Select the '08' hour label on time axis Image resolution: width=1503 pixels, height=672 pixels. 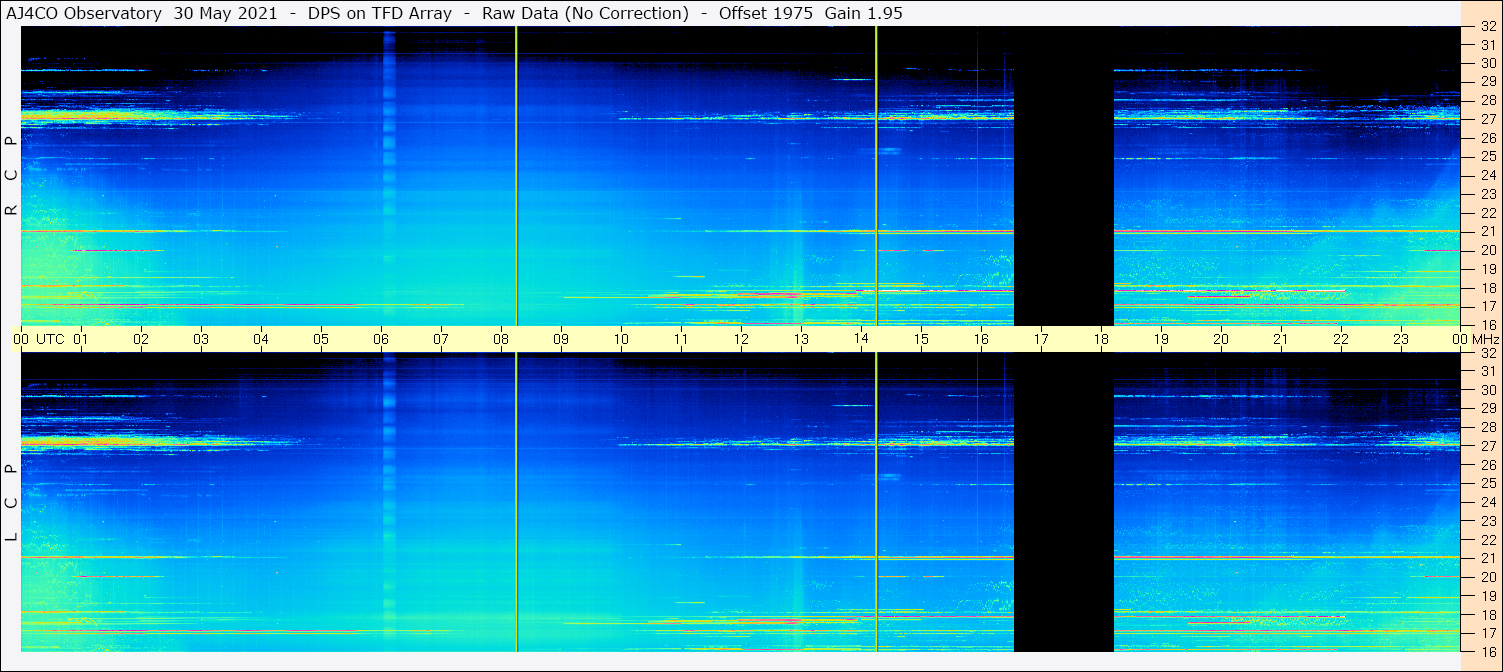[501, 339]
